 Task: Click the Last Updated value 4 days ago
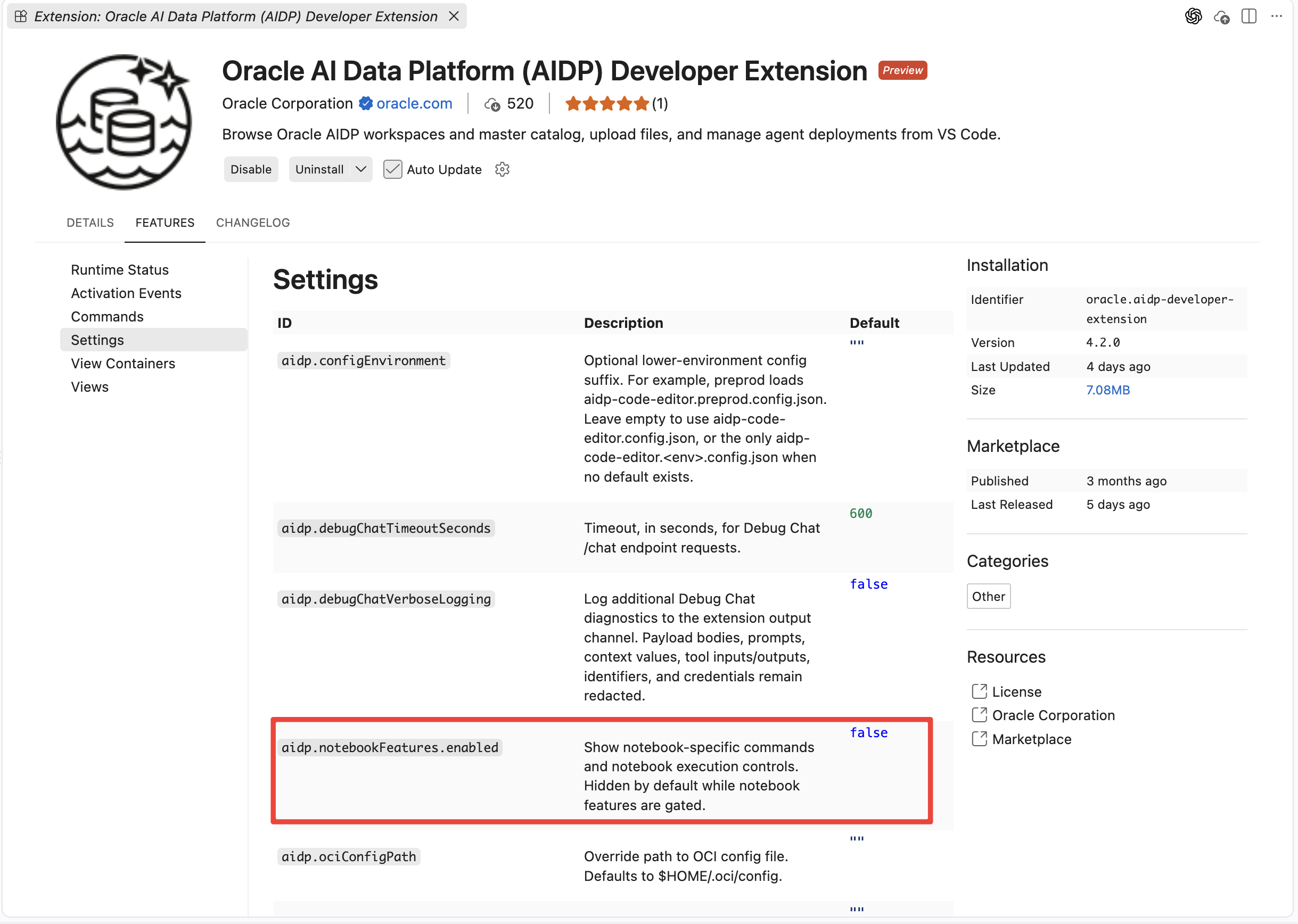(x=1118, y=366)
